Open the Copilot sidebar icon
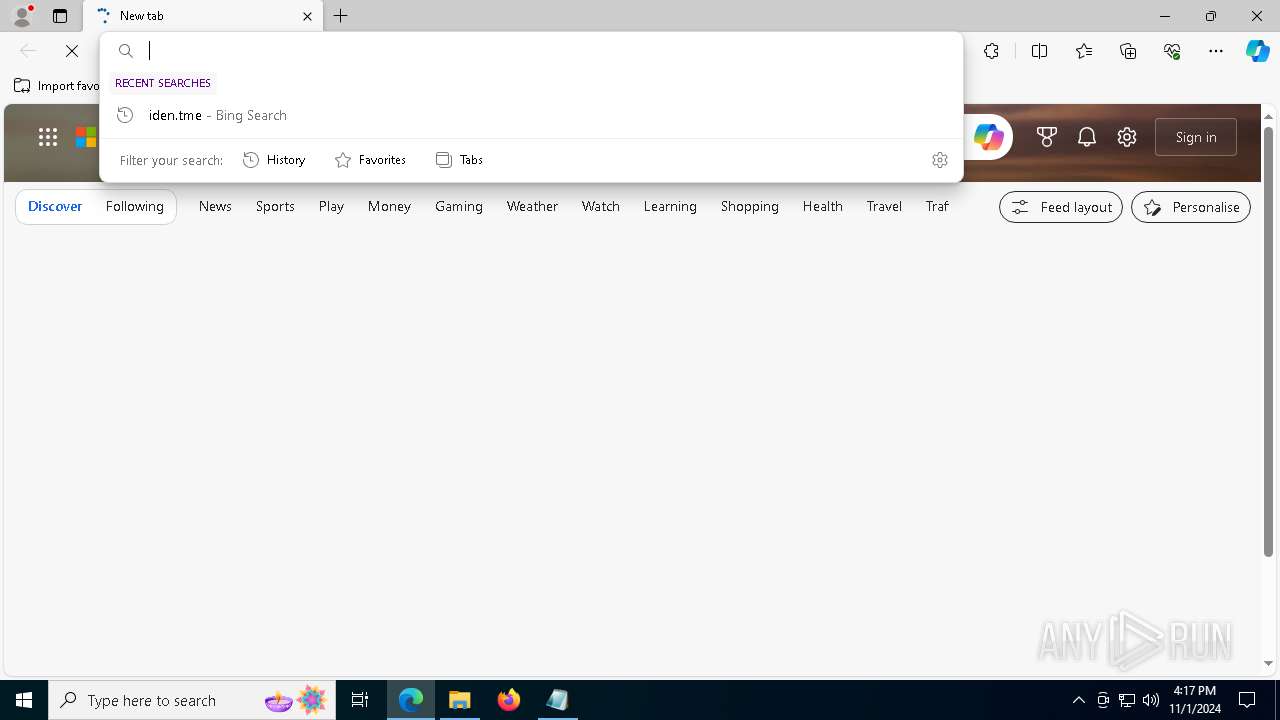The width and height of the screenshot is (1280, 720). point(1257,51)
